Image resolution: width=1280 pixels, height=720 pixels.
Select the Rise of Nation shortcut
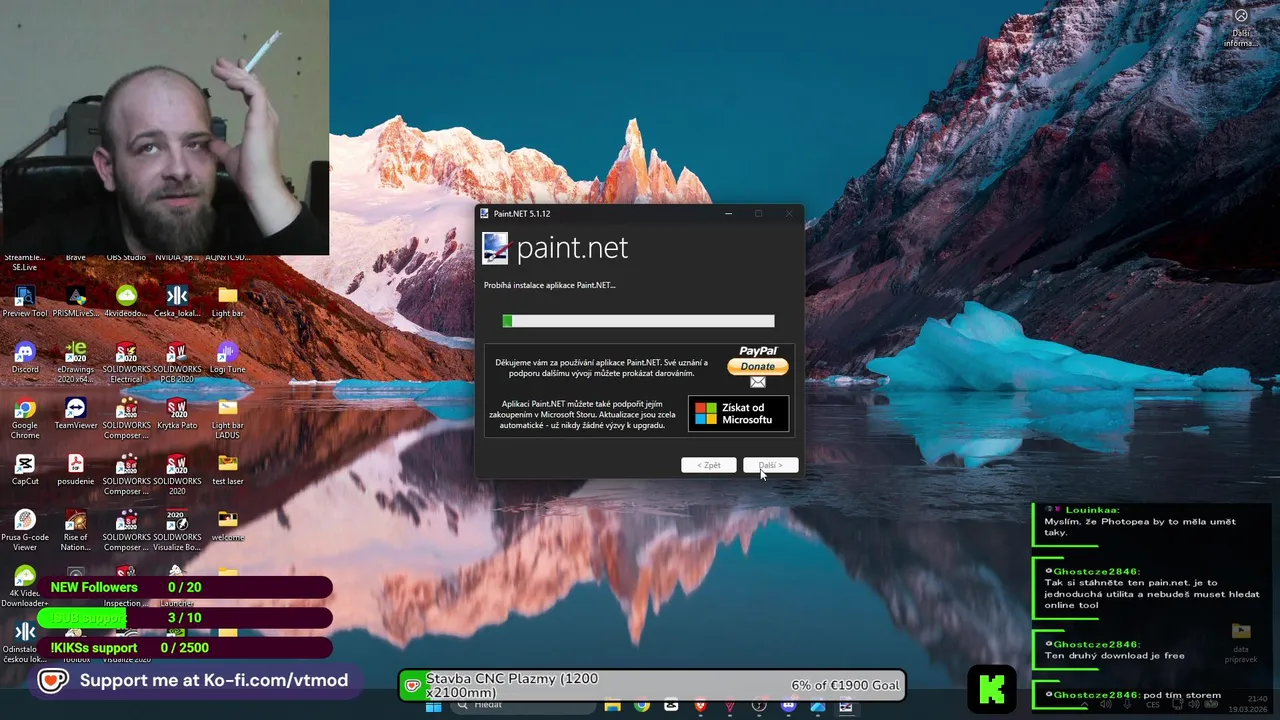[x=76, y=530]
